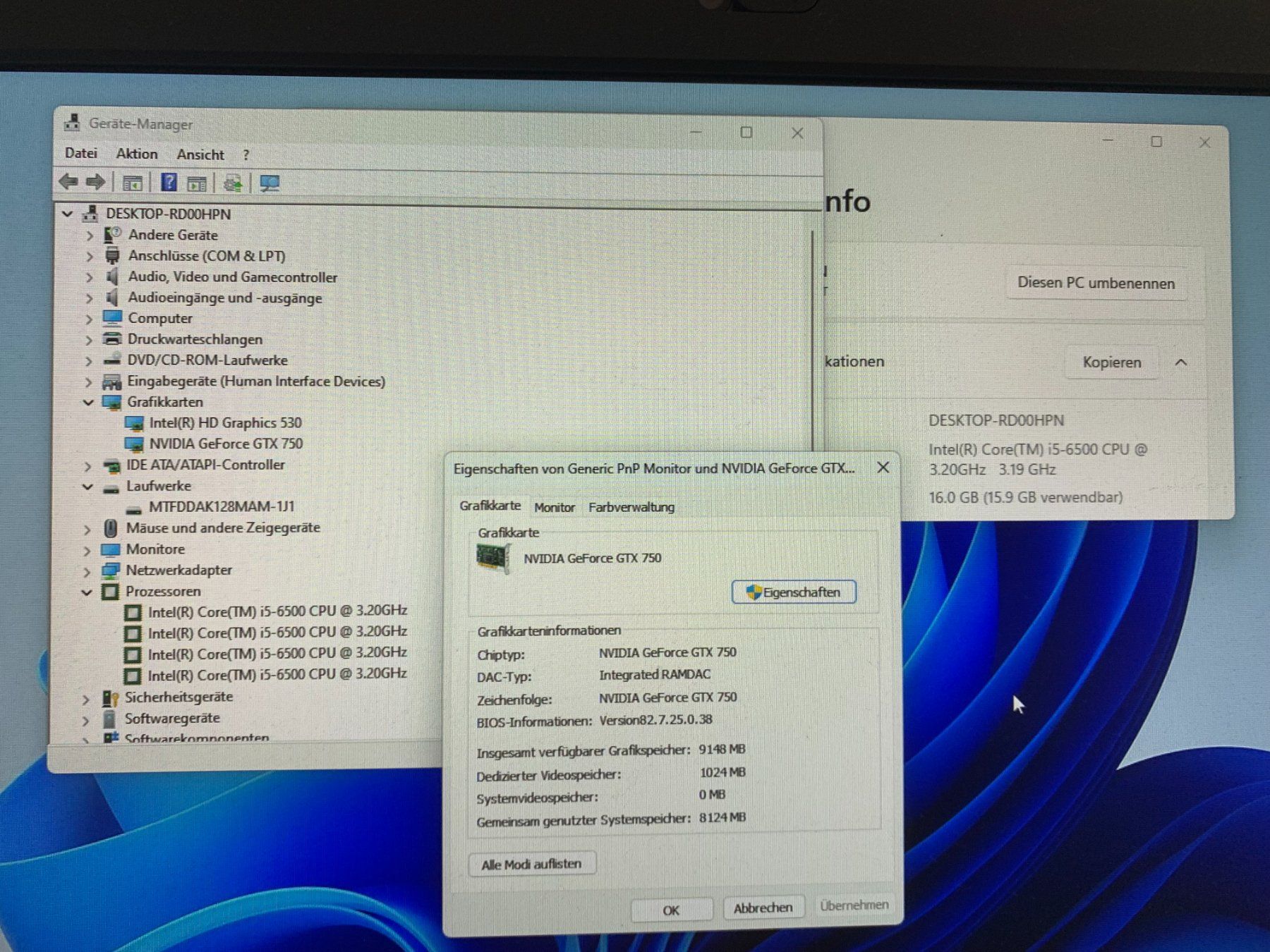Expand the Sicherheitsgeräte node
1270x952 pixels.
click(x=86, y=700)
